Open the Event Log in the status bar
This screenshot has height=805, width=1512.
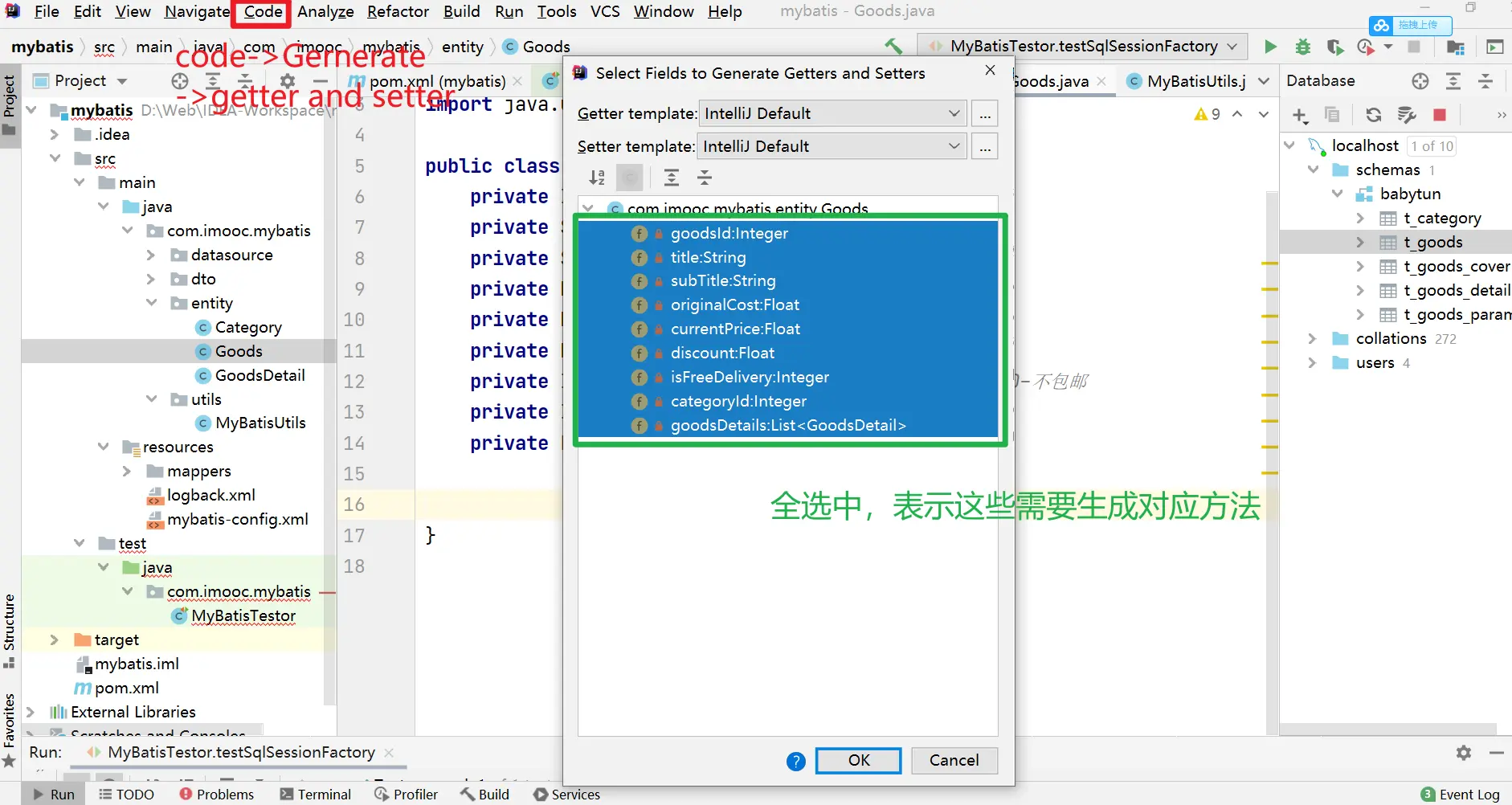(x=1461, y=794)
